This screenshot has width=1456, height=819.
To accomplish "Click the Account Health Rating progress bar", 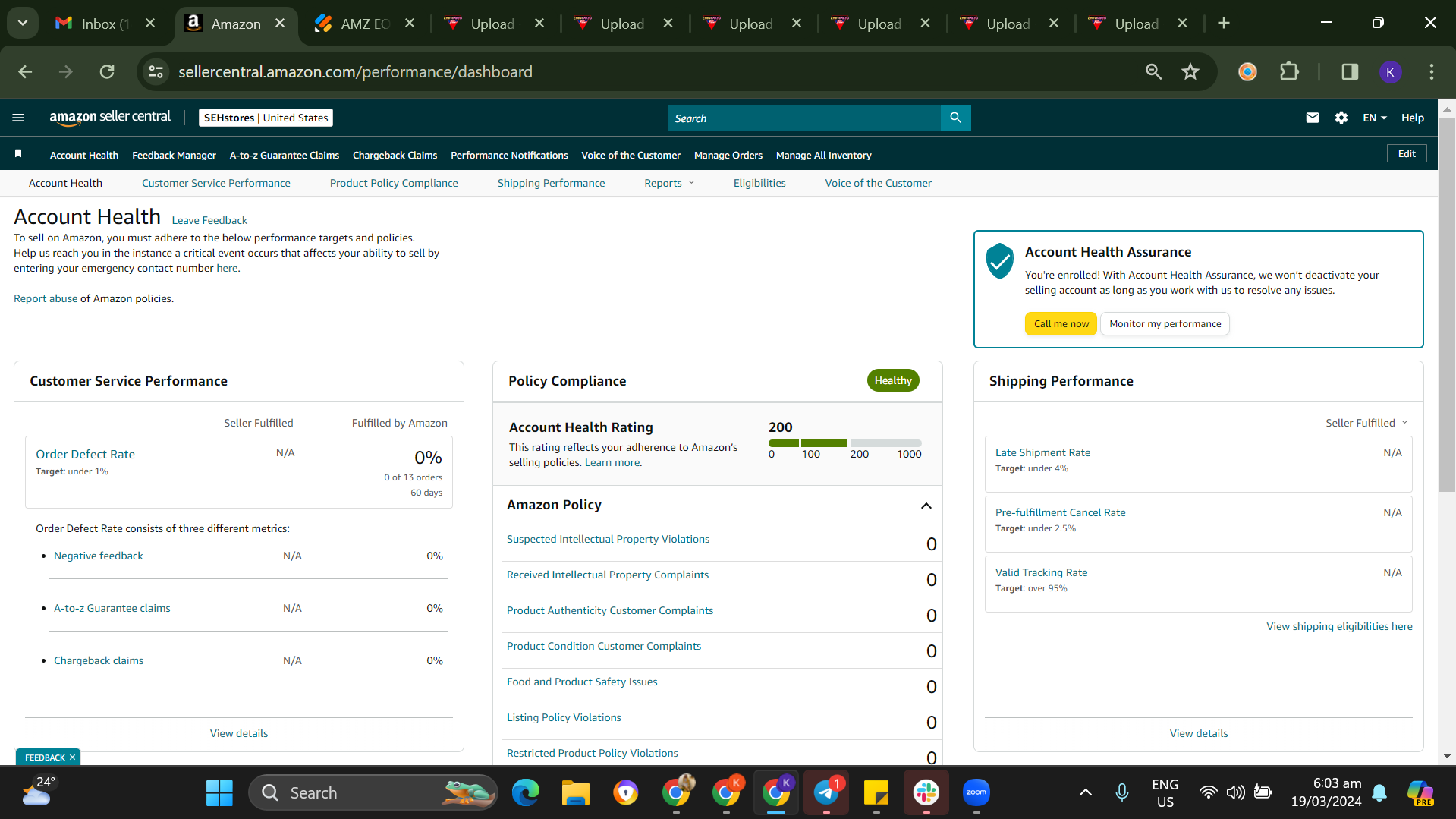I will pyautogui.click(x=844, y=443).
